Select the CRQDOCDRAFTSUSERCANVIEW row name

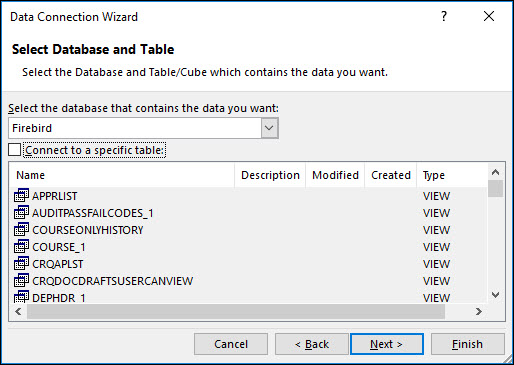pos(113,281)
